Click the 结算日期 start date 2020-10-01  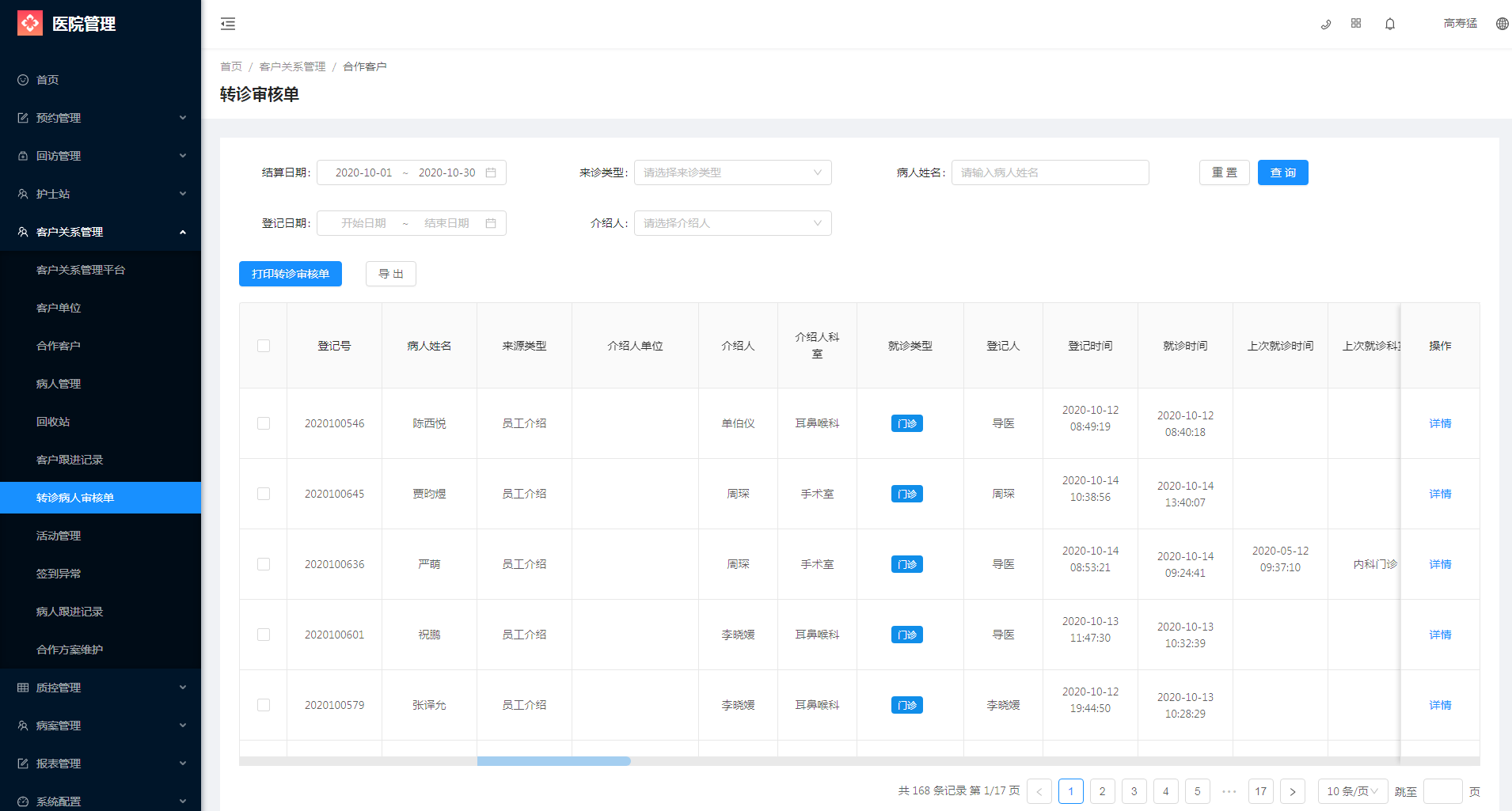tap(363, 172)
